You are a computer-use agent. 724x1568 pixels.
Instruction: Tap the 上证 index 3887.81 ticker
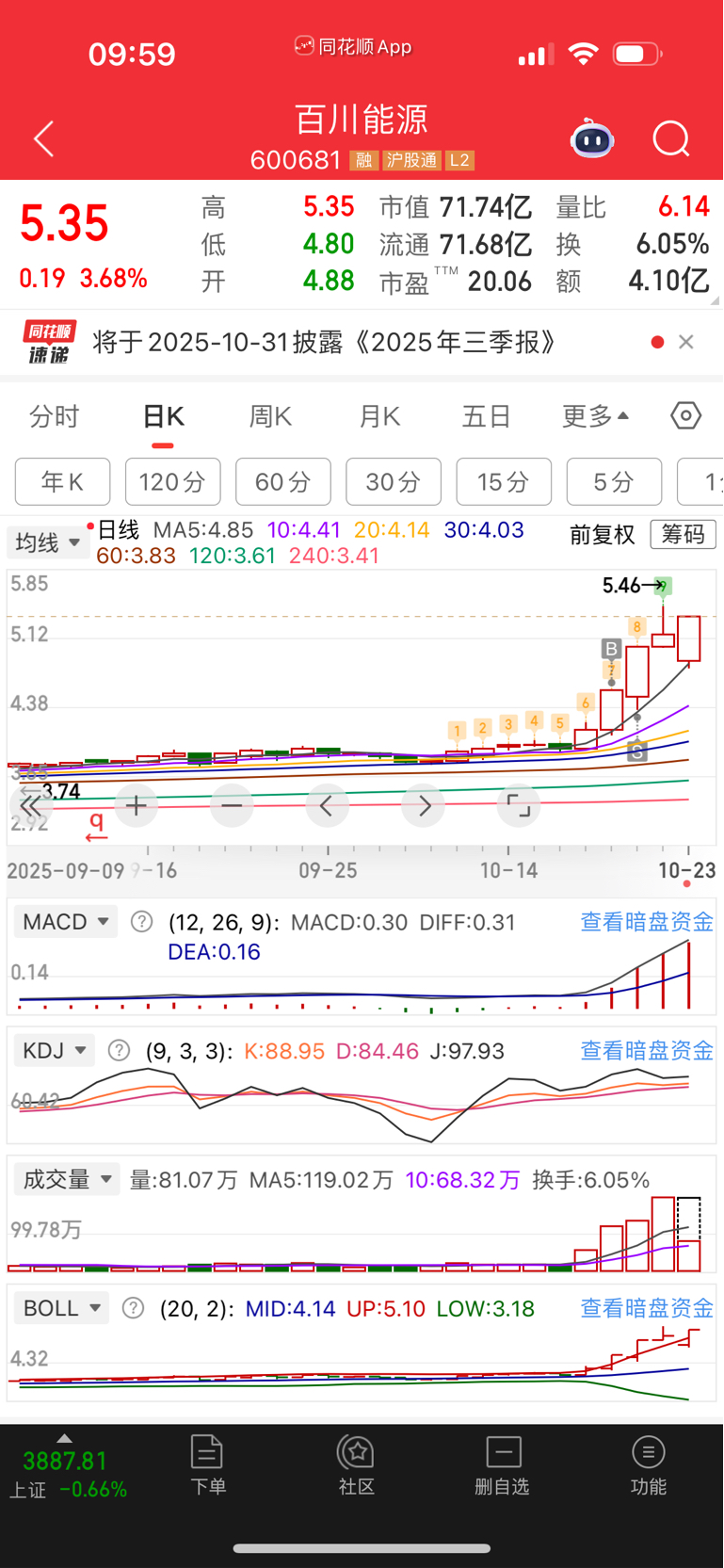point(68,1473)
